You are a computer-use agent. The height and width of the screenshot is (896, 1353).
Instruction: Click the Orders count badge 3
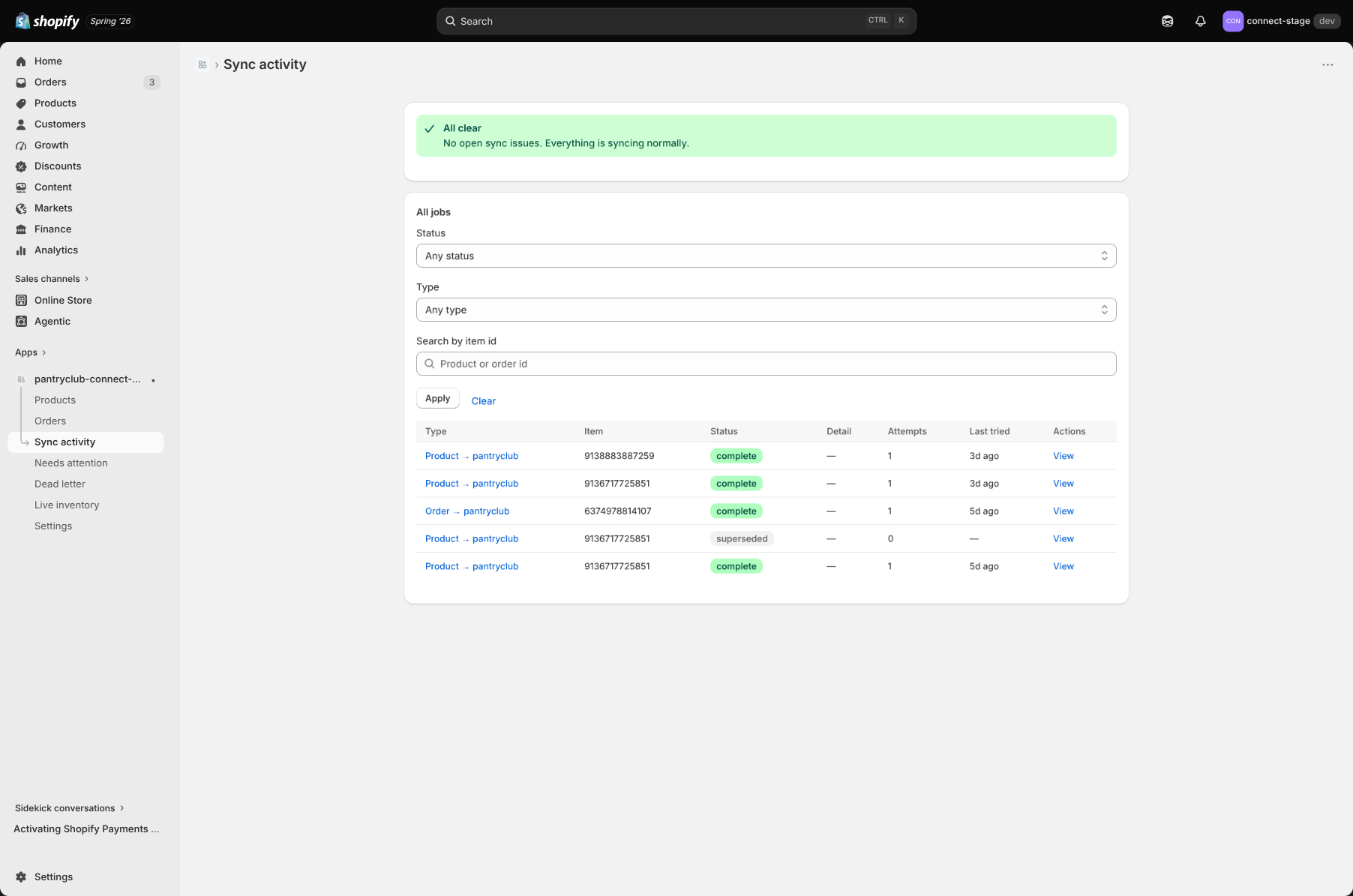point(151,82)
